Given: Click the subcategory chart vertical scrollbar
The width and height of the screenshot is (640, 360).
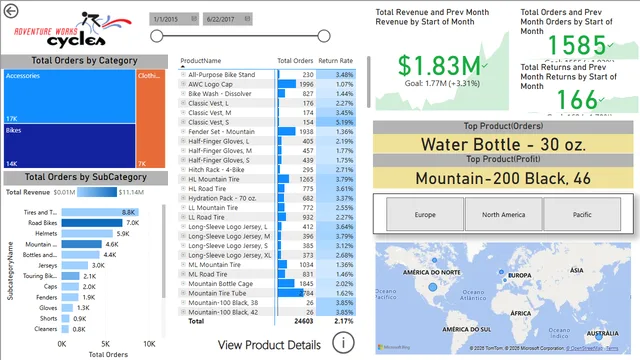Looking at the screenshot, I should click(164, 251).
